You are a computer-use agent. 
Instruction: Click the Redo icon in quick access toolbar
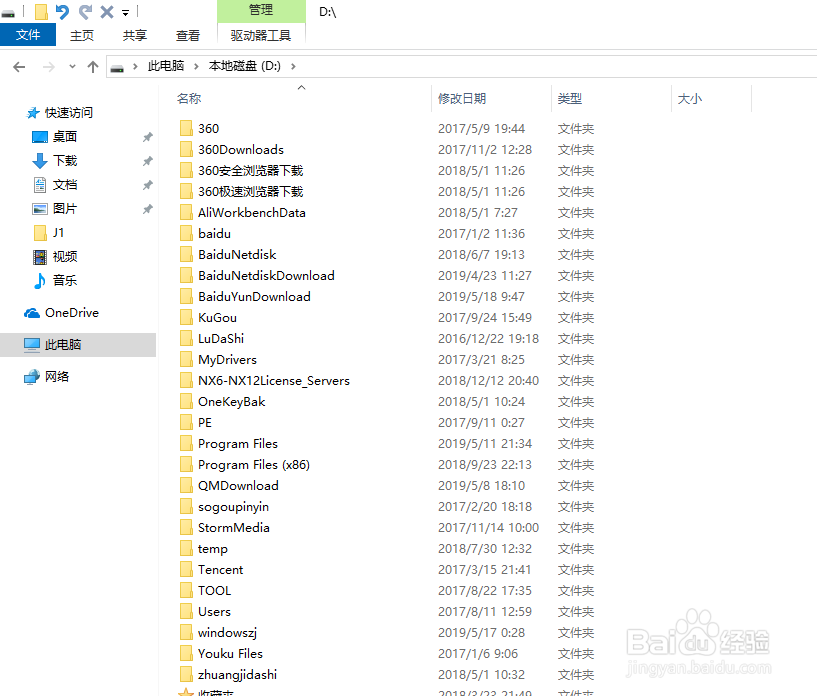[85, 11]
